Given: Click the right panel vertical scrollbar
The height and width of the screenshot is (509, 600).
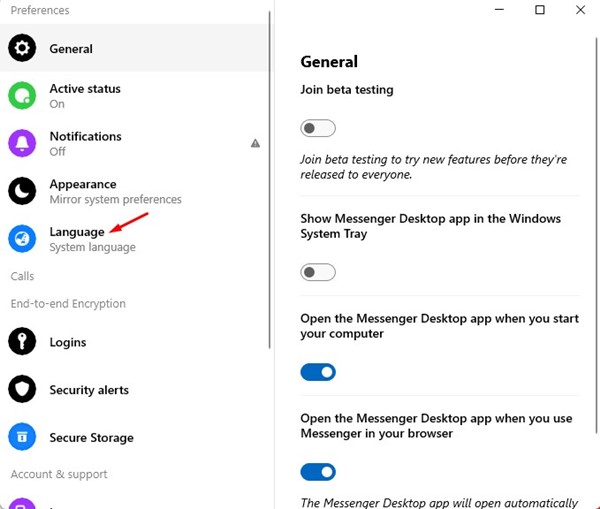Looking at the screenshot, I should [x=596, y=235].
